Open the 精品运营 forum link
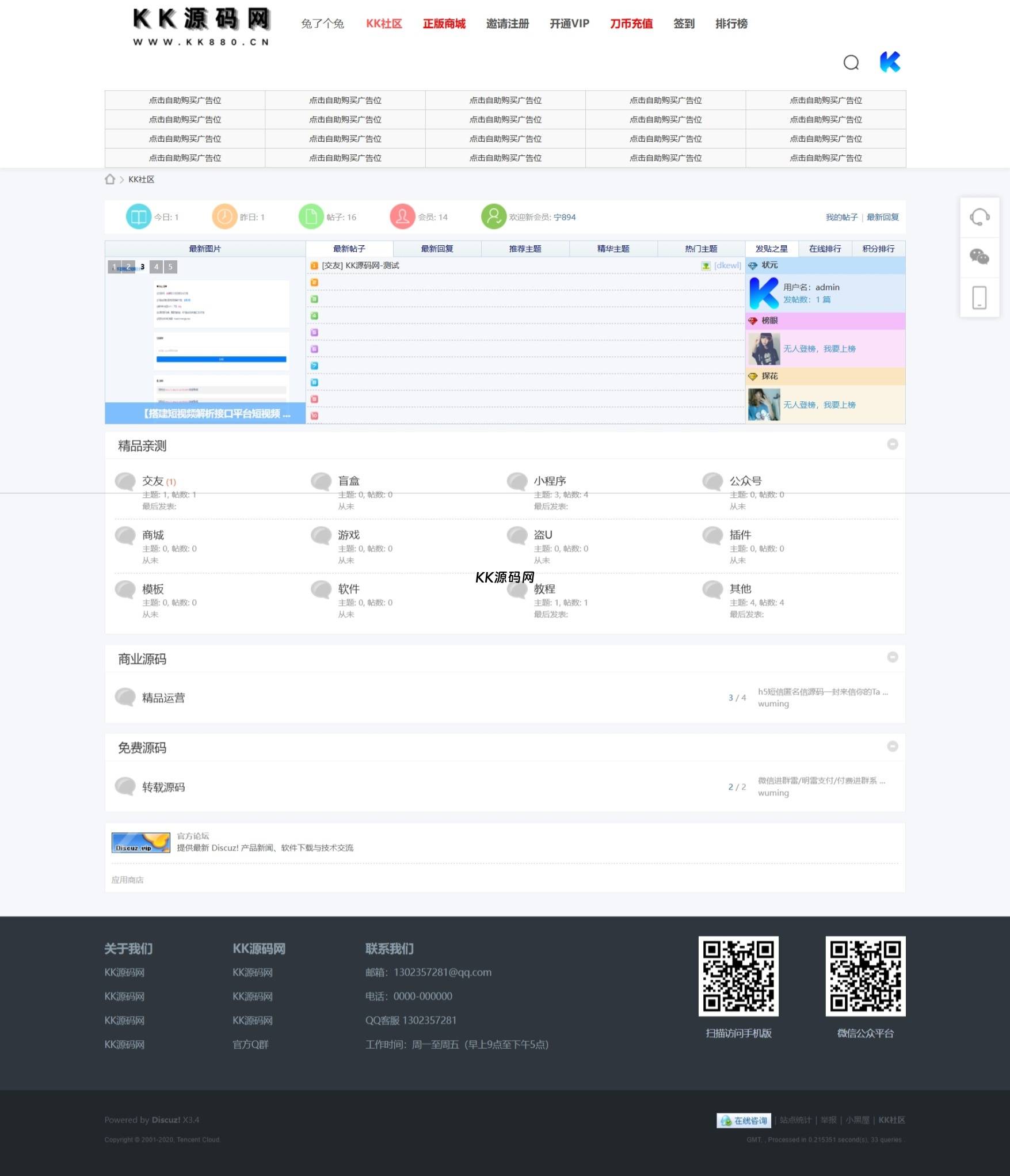1010x1176 pixels. point(163,698)
